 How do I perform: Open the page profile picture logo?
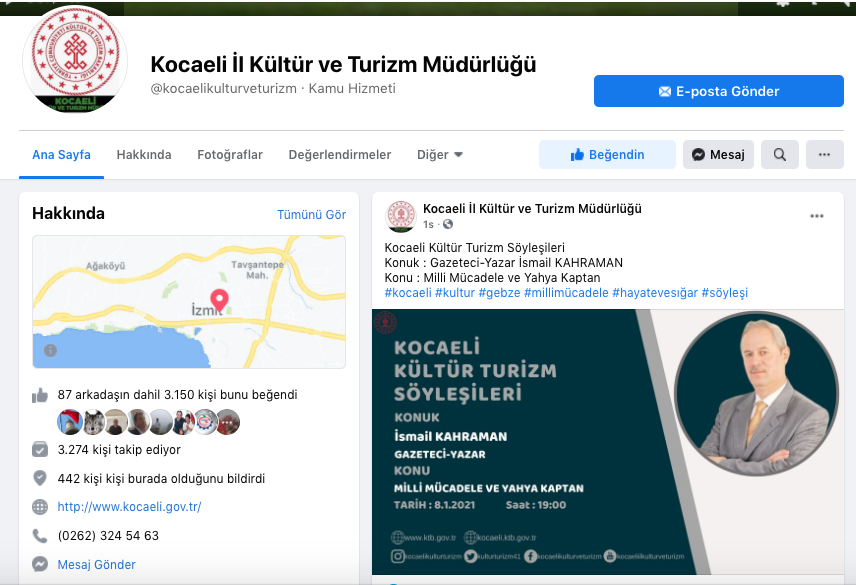click(x=75, y=59)
